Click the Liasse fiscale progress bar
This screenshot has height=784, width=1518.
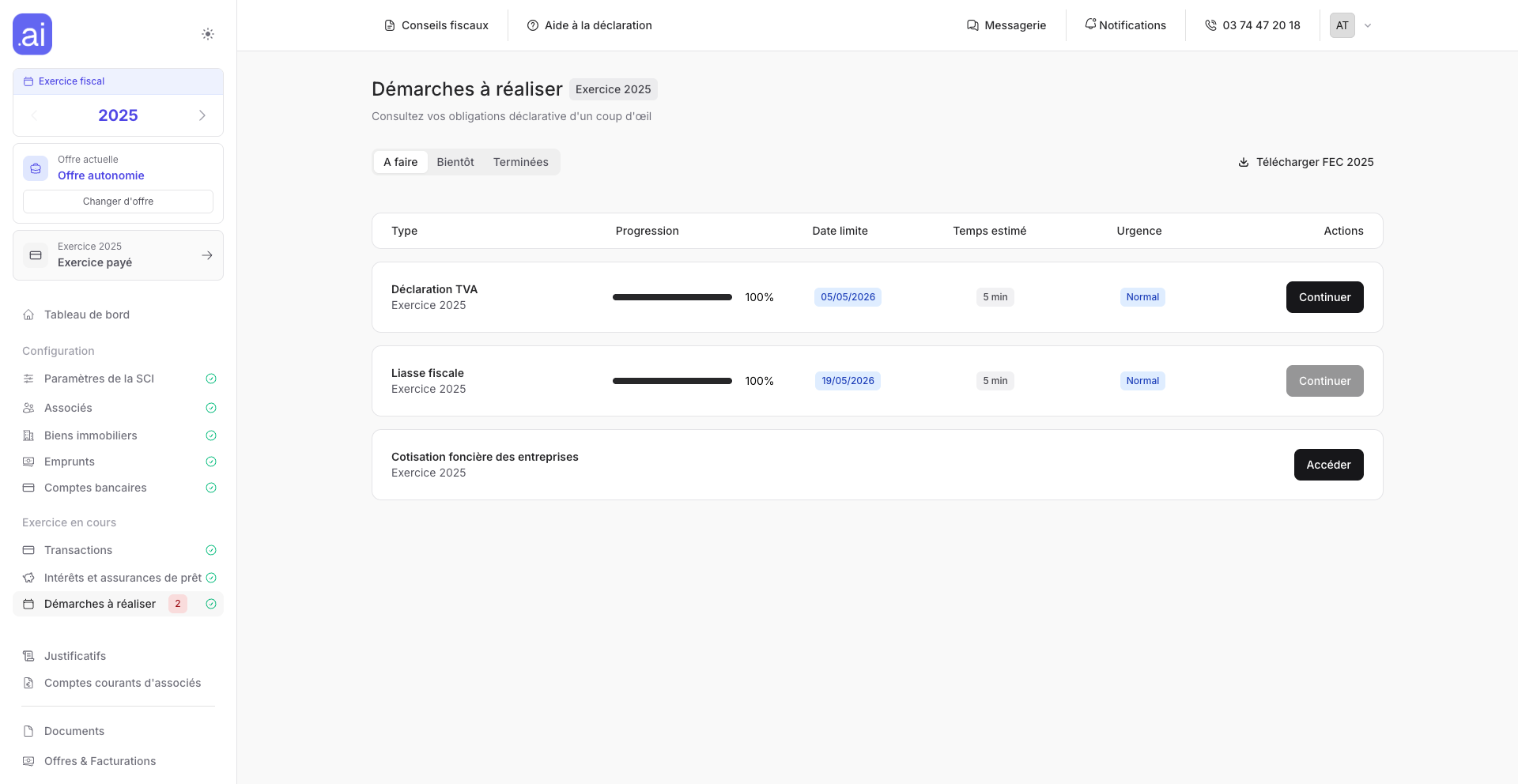coord(672,381)
